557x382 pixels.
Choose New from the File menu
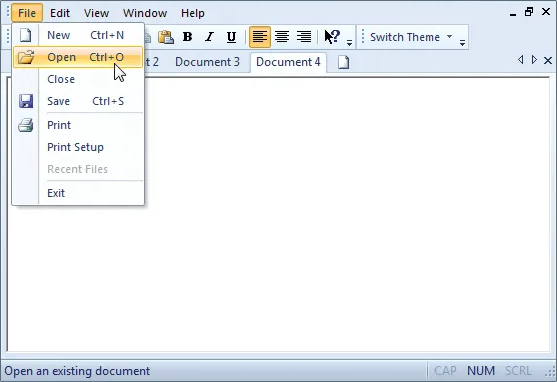[78, 35]
